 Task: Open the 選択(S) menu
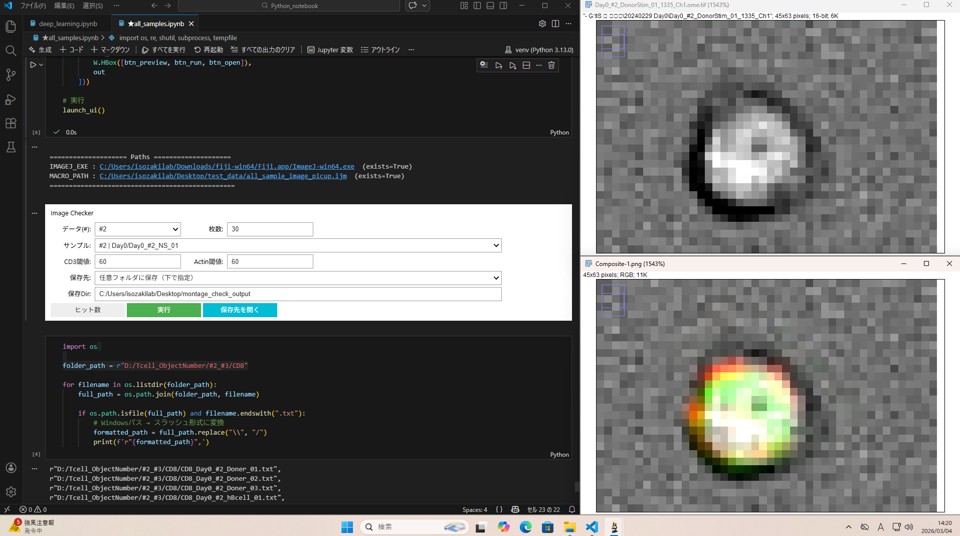[92, 6]
